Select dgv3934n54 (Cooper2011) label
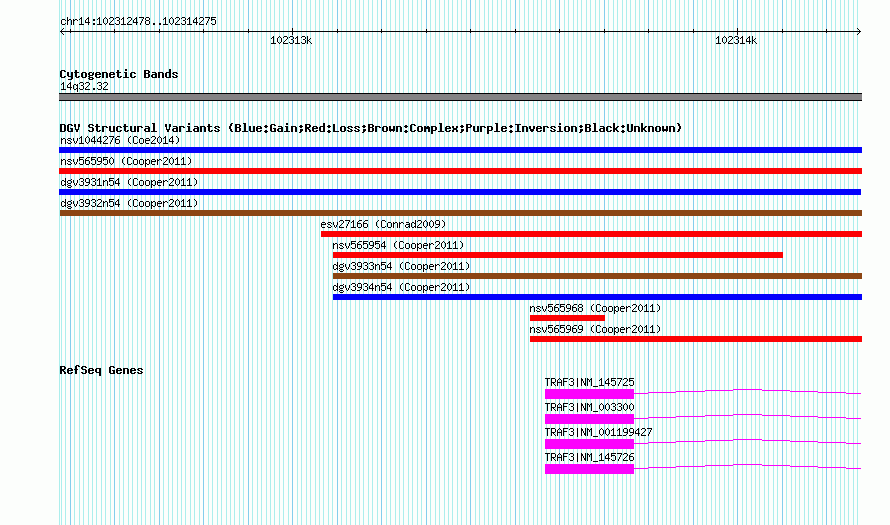Screen dimensions: 890x525 (x=401, y=287)
